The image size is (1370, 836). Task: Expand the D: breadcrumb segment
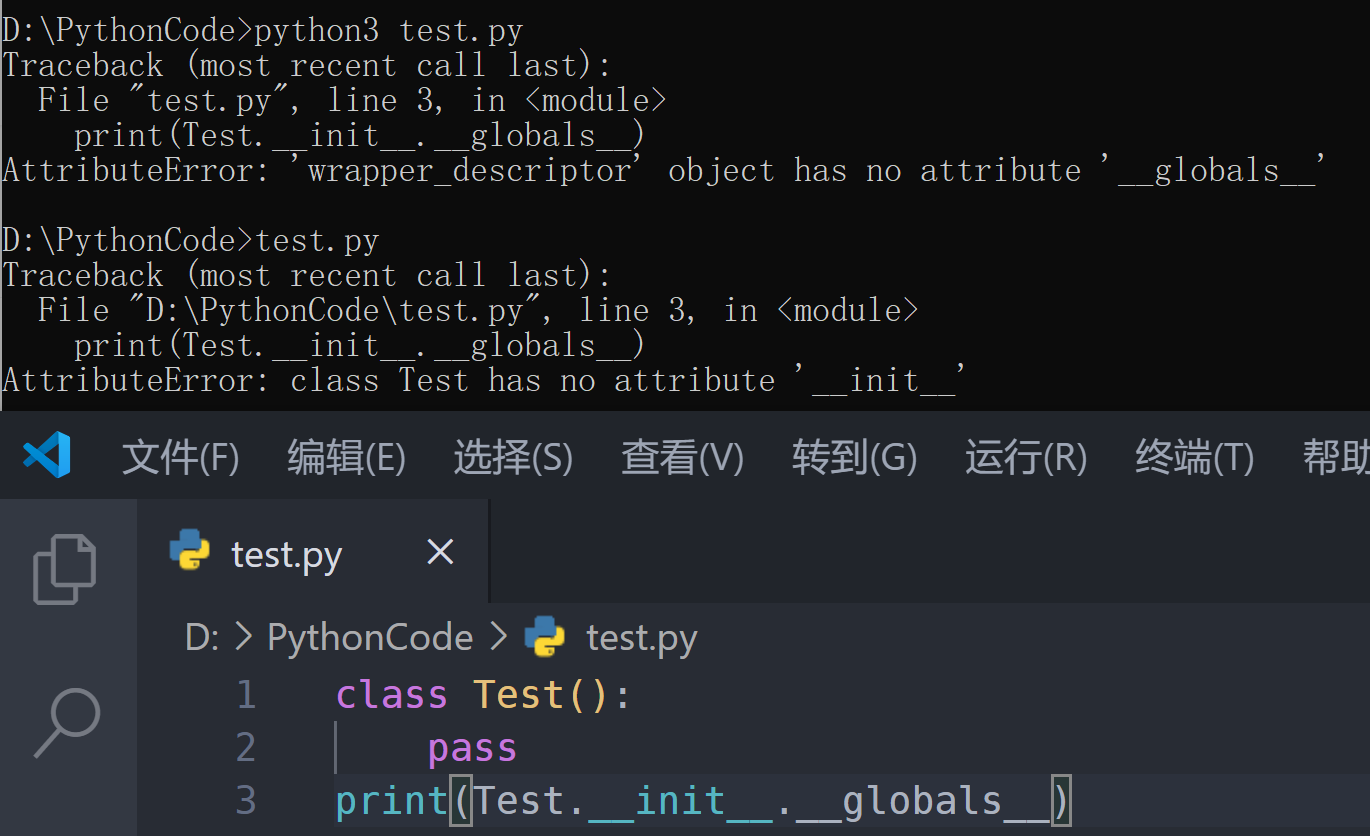coord(202,637)
